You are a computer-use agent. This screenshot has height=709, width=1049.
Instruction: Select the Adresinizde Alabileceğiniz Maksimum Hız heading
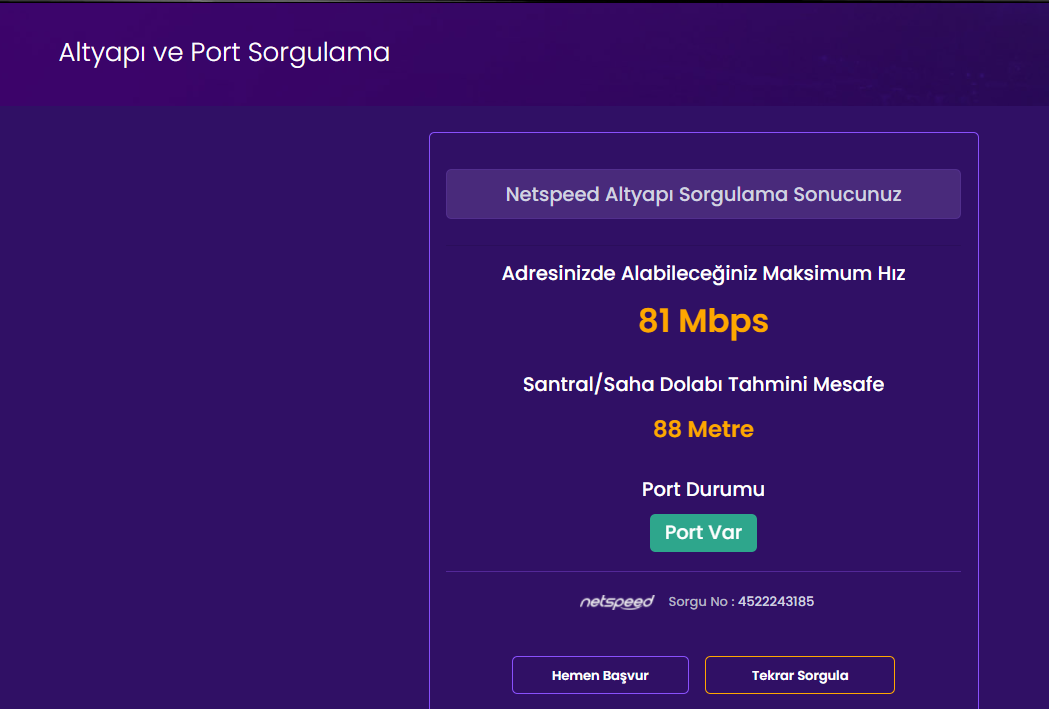click(x=703, y=273)
